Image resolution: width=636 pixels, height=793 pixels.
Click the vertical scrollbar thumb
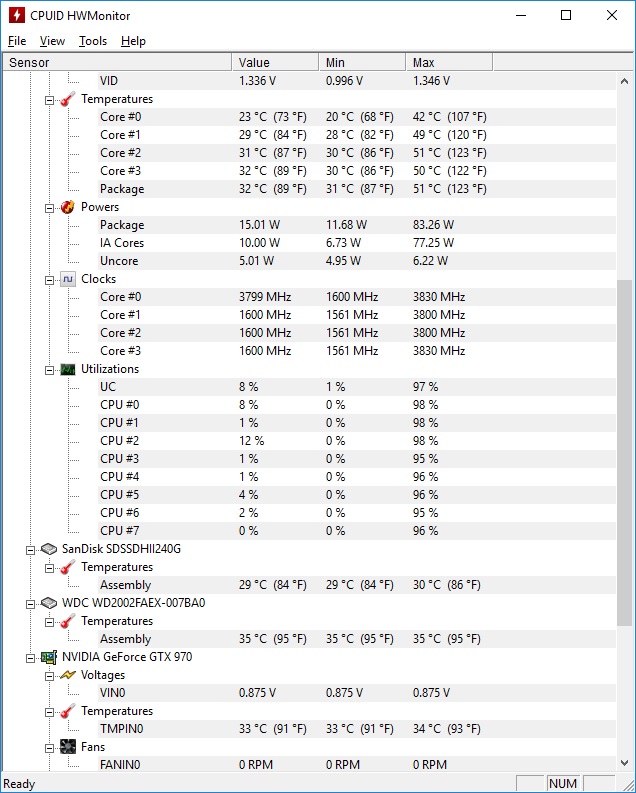[x=624, y=453]
